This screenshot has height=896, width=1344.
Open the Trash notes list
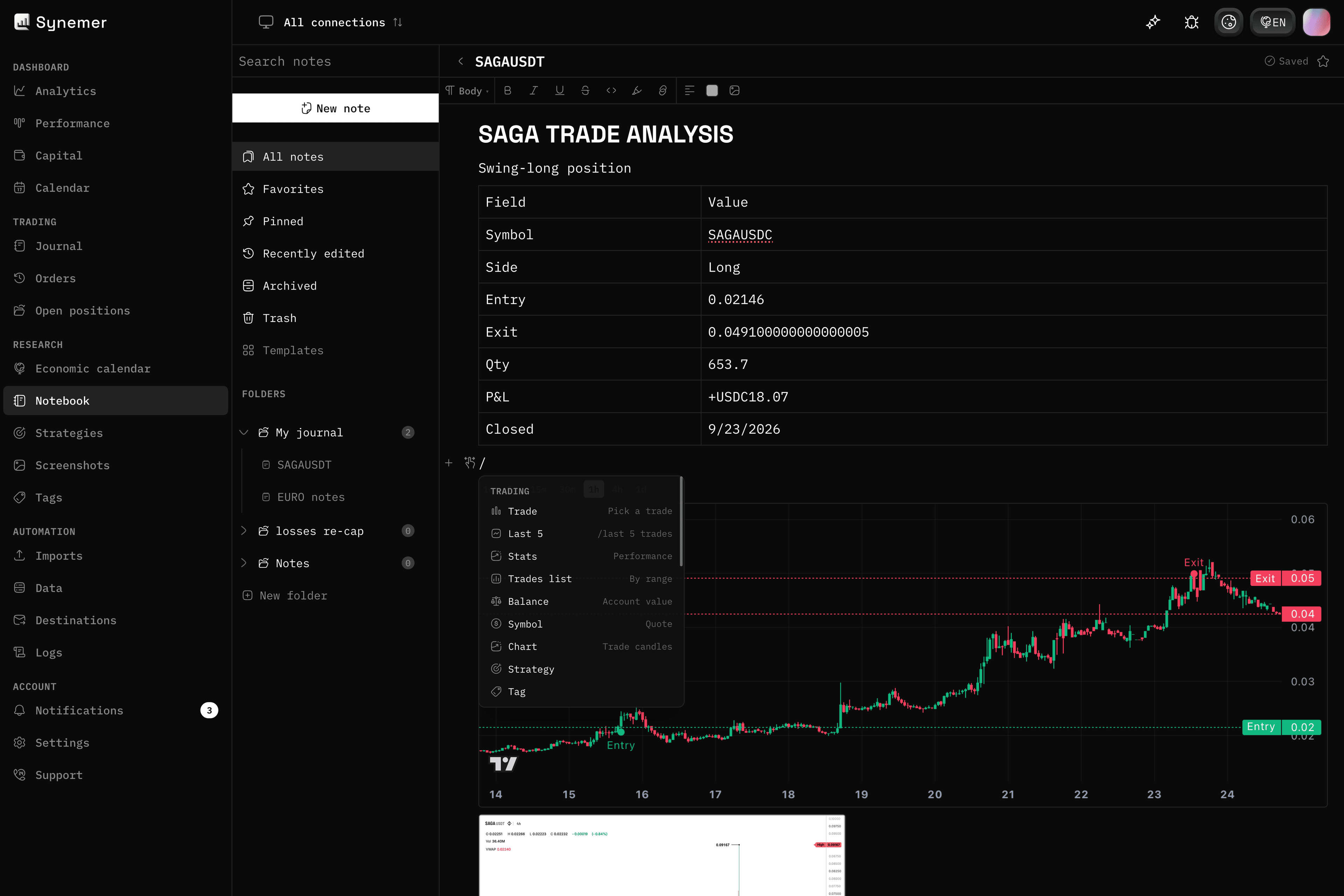click(335, 318)
